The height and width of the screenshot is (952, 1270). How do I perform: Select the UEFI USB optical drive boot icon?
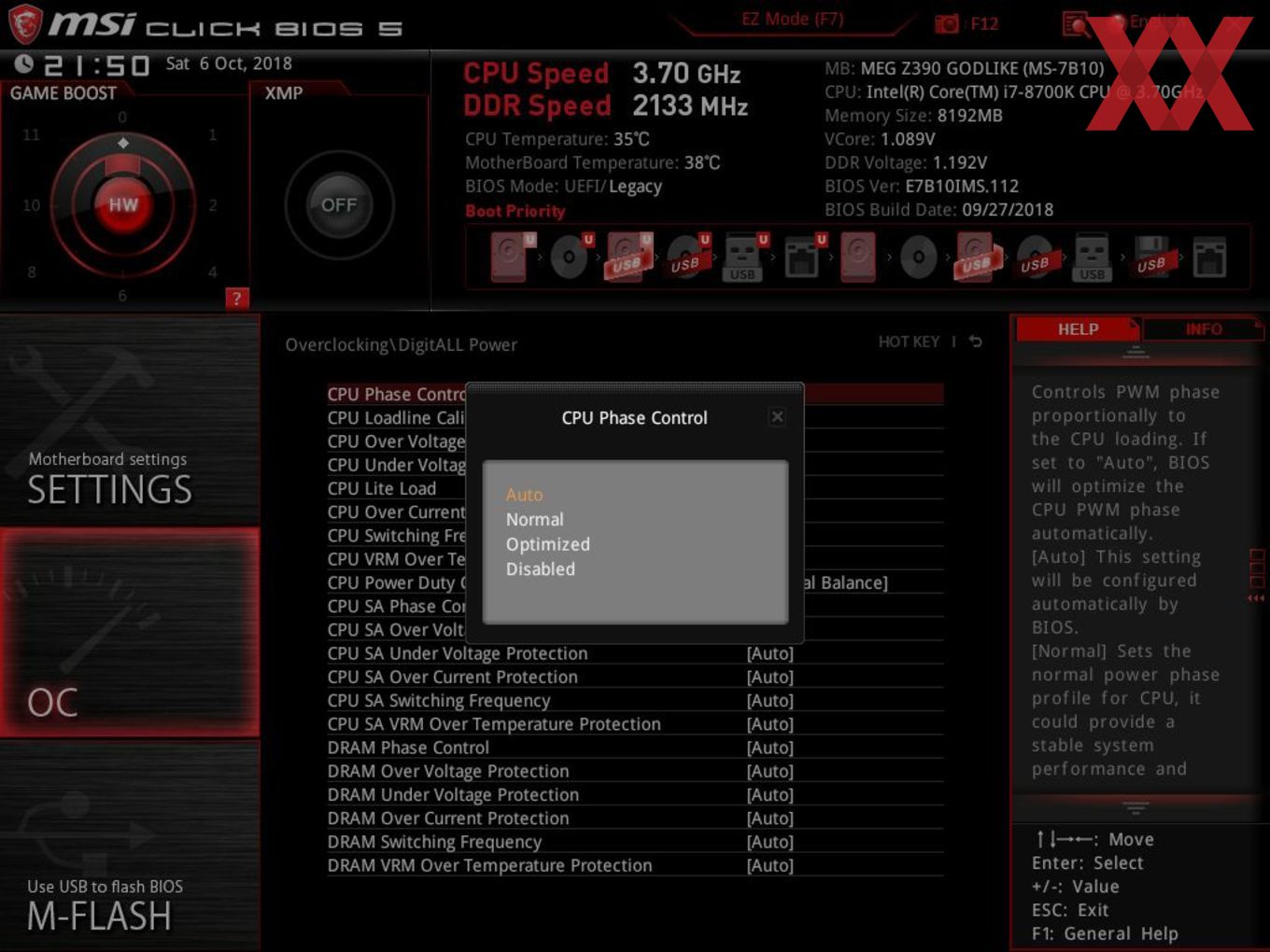pyautogui.click(x=687, y=256)
